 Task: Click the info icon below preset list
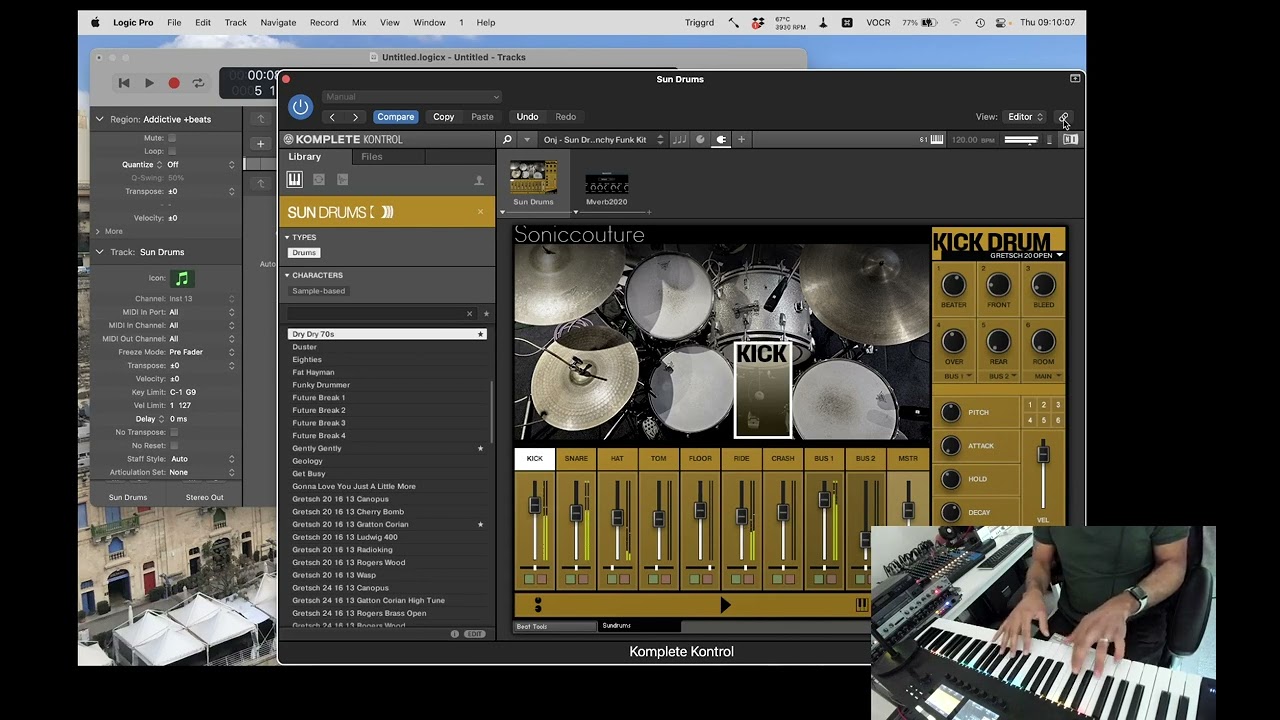point(454,634)
